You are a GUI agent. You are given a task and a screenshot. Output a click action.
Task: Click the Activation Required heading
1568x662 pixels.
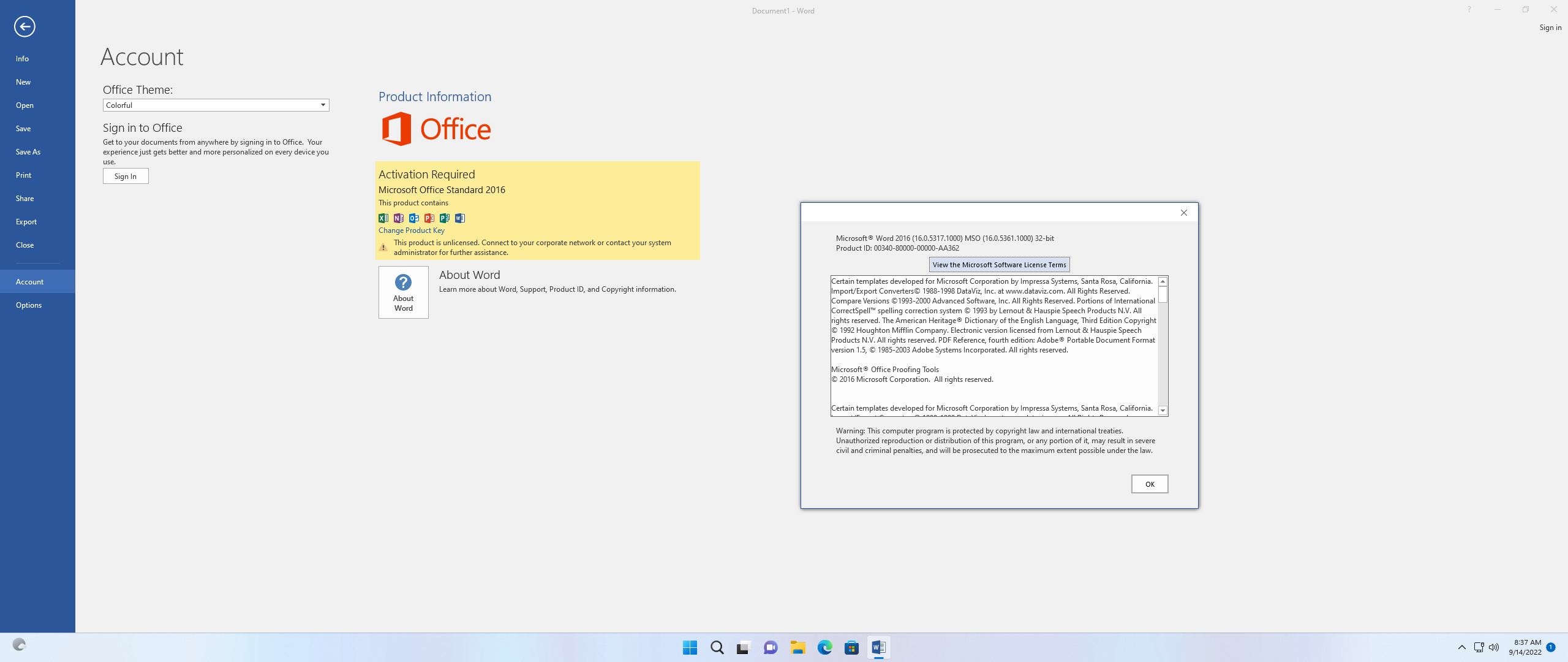(427, 175)
